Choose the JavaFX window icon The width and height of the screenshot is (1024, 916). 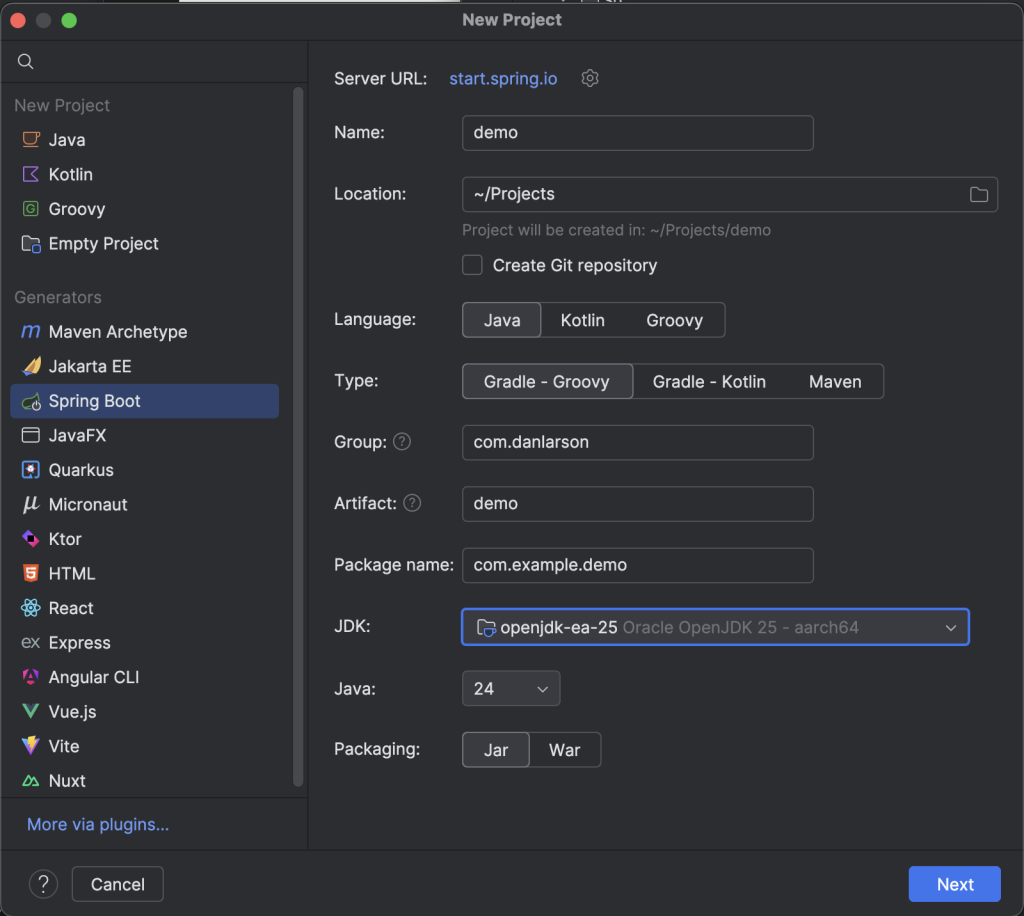tap(31, 435)
